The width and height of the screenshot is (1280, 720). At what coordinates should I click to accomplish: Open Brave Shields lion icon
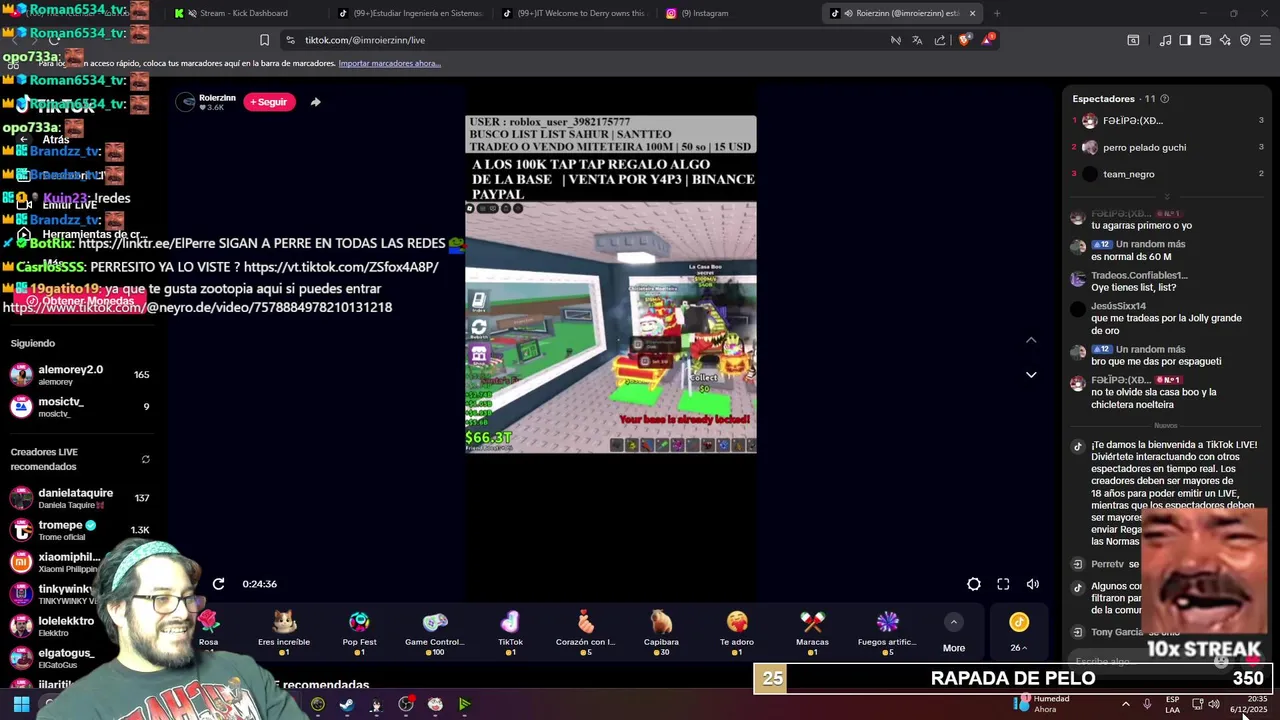pos(964,40)
